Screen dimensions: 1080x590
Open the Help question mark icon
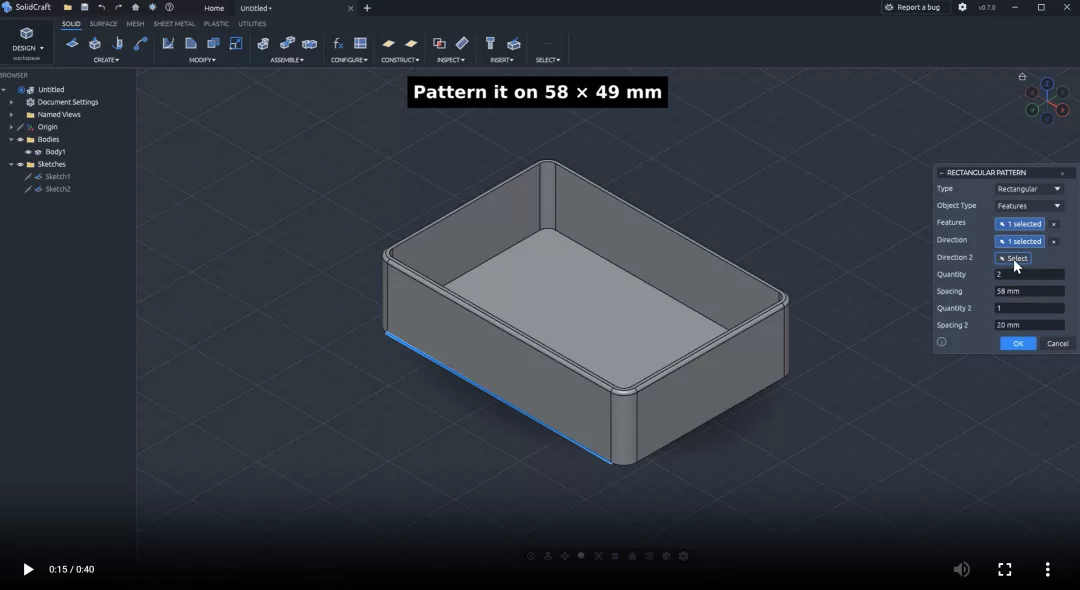pyautogui.click(x=169, y=8)
